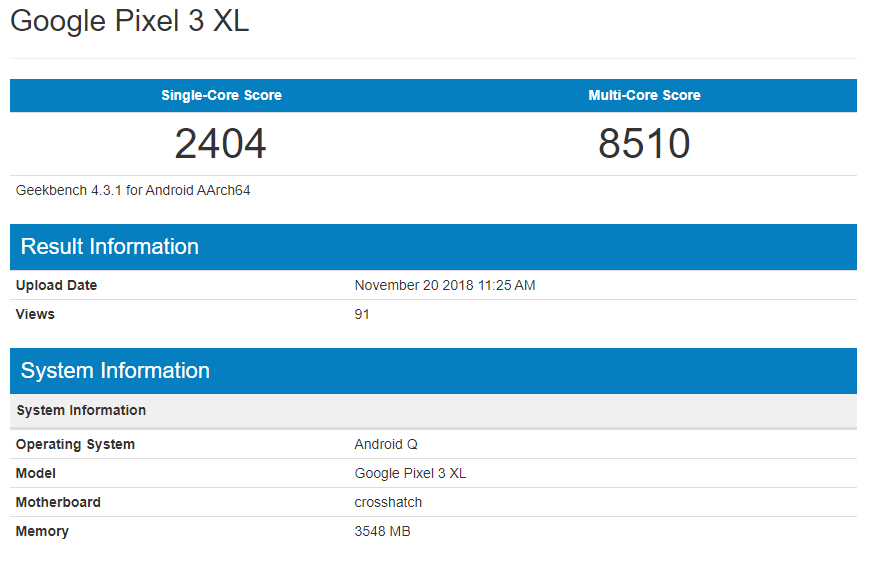Select the views count 91
Viewport: 872px width, 563px height.
point(362,314)
